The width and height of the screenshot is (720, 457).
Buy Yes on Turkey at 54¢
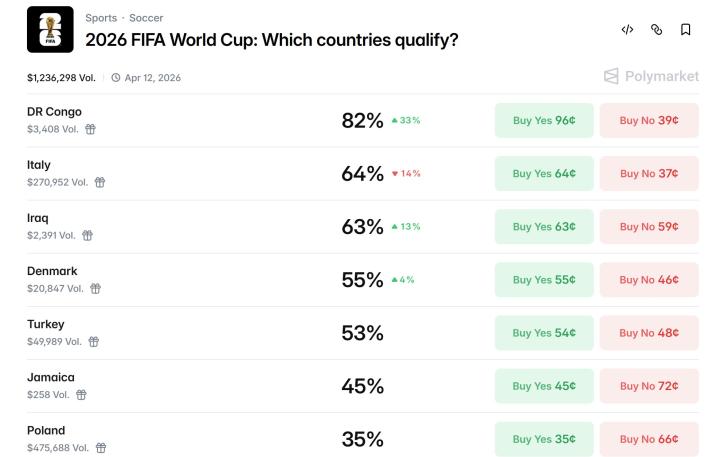544,333
